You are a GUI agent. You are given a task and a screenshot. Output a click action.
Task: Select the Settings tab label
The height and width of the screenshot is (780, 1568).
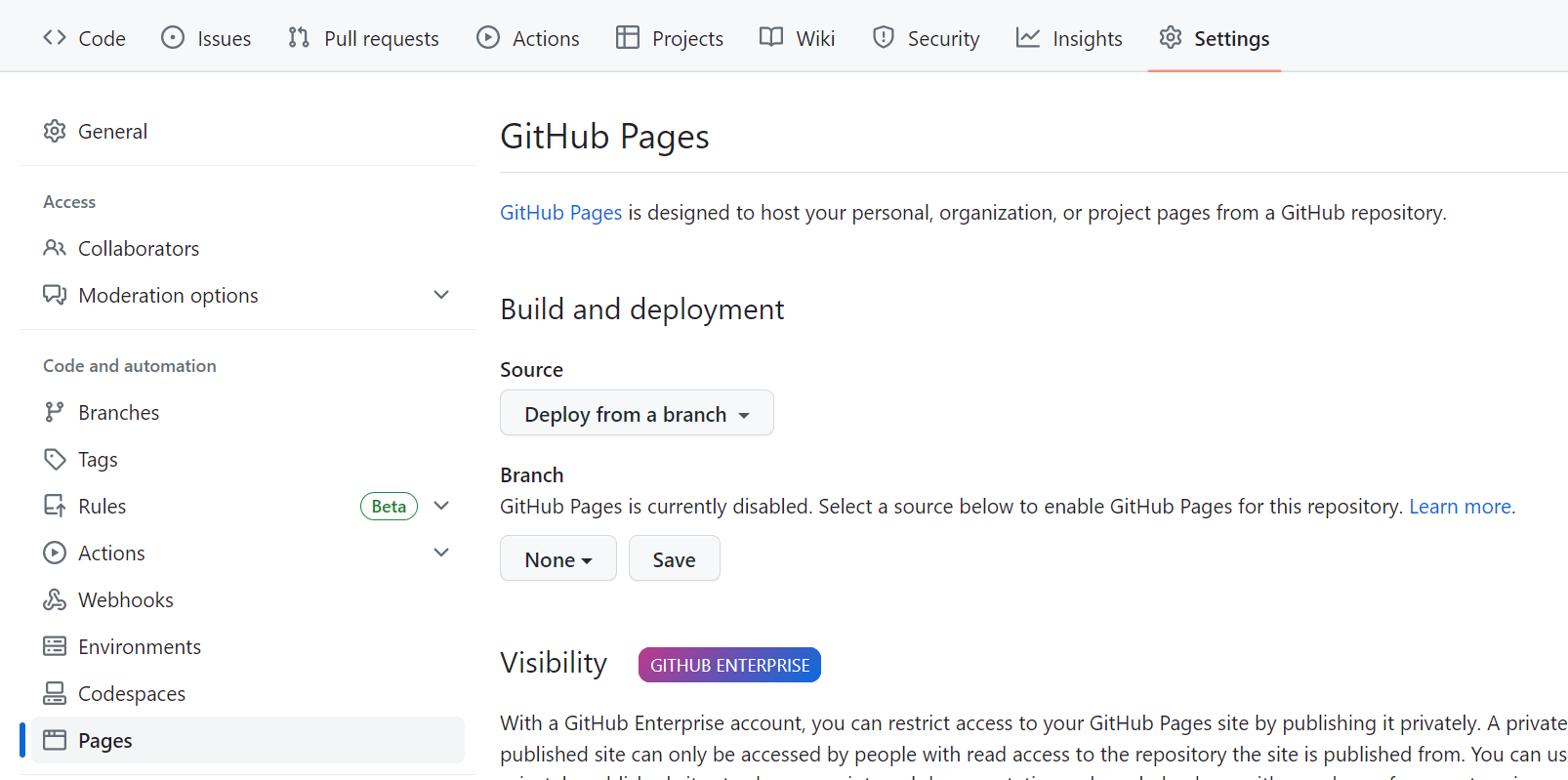[x=1231, y=38]
